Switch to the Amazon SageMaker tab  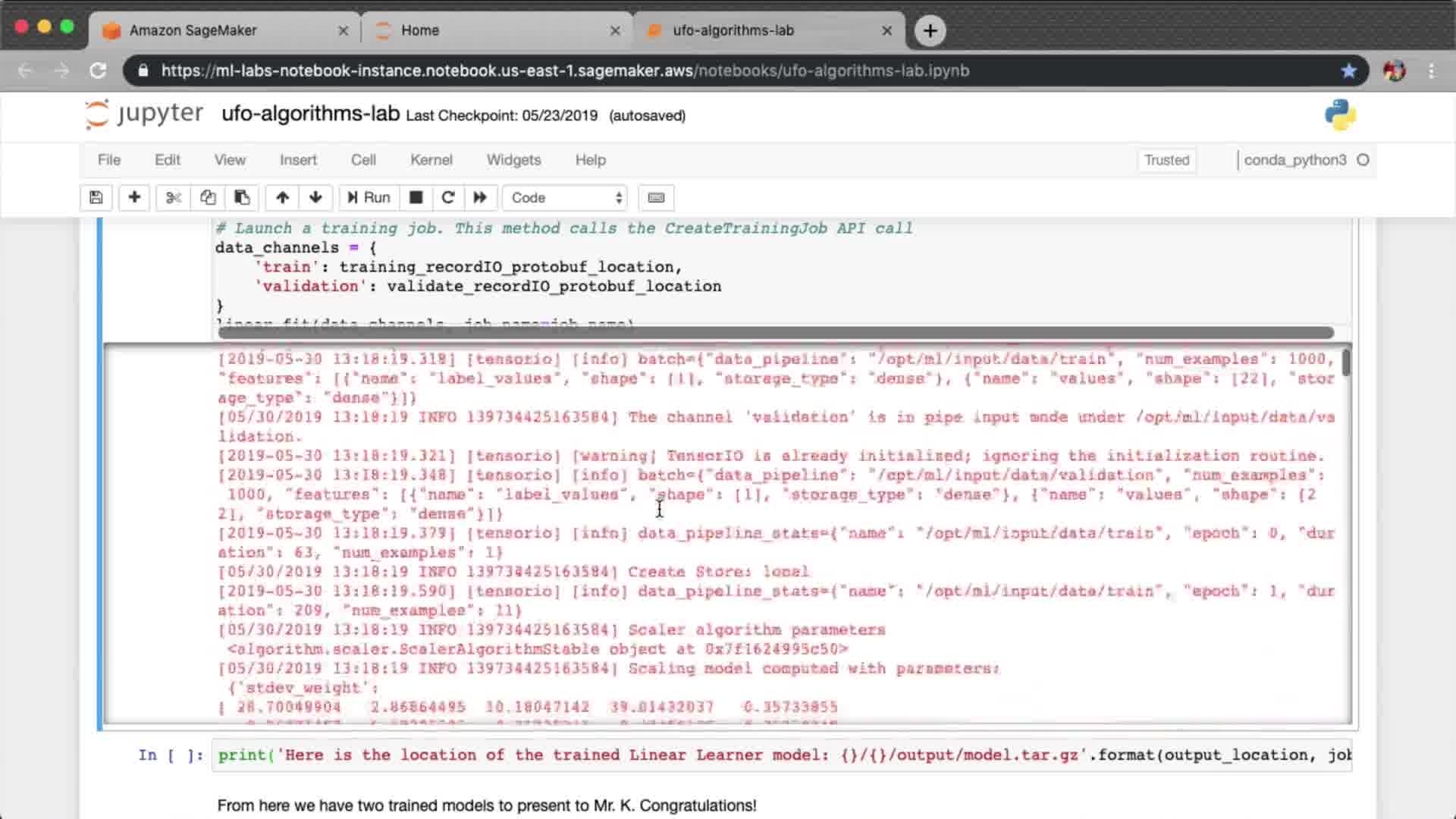pos(193,30)
